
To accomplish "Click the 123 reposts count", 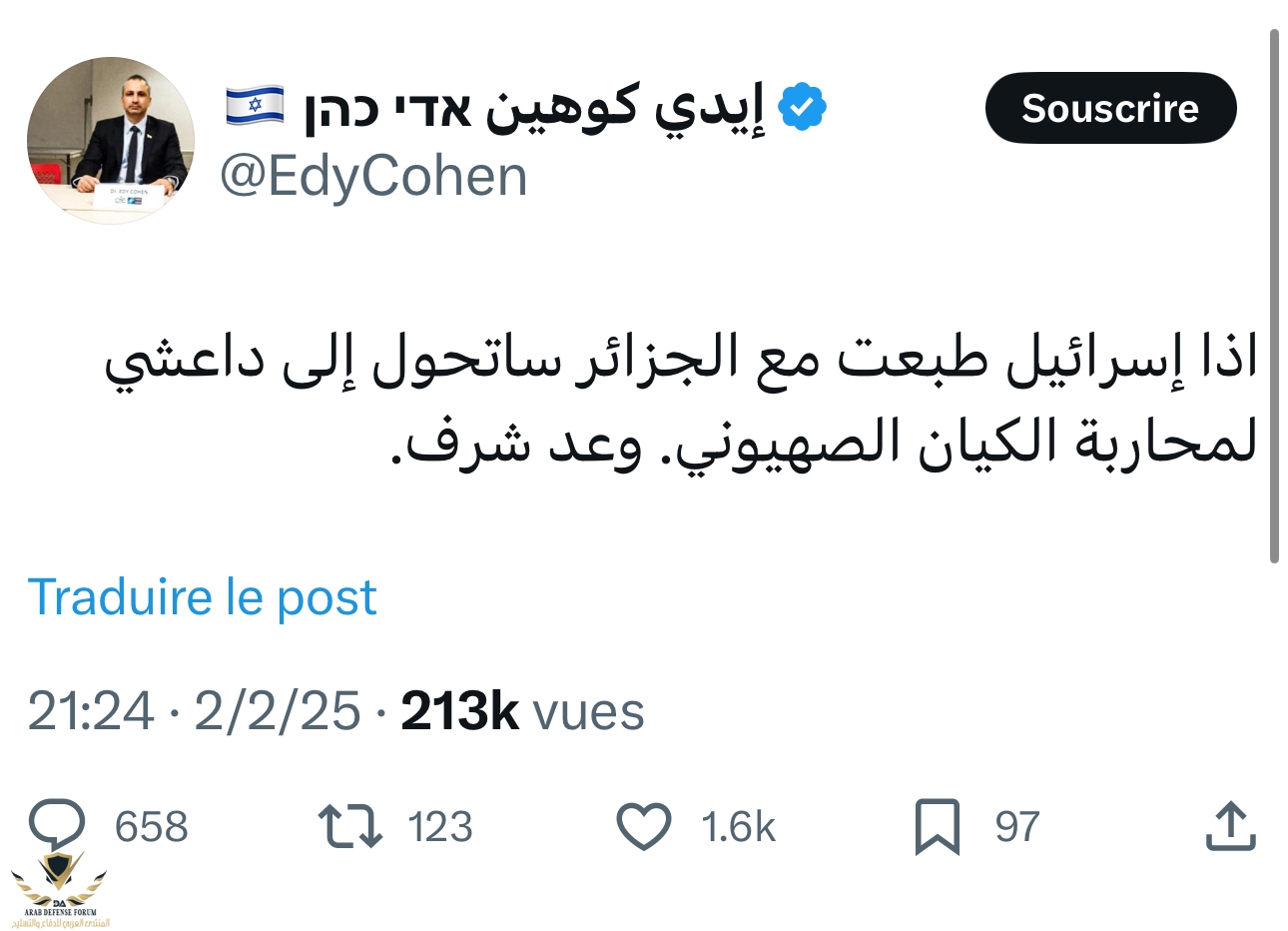I will [x=440, y=827].
